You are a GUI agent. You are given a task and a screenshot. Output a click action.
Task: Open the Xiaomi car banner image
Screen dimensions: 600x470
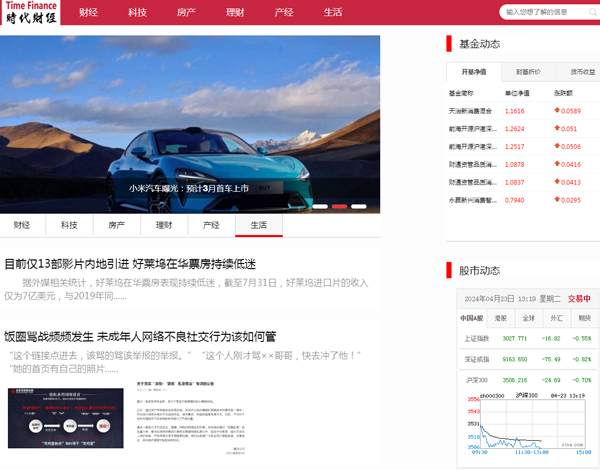(x=190, y=124)
